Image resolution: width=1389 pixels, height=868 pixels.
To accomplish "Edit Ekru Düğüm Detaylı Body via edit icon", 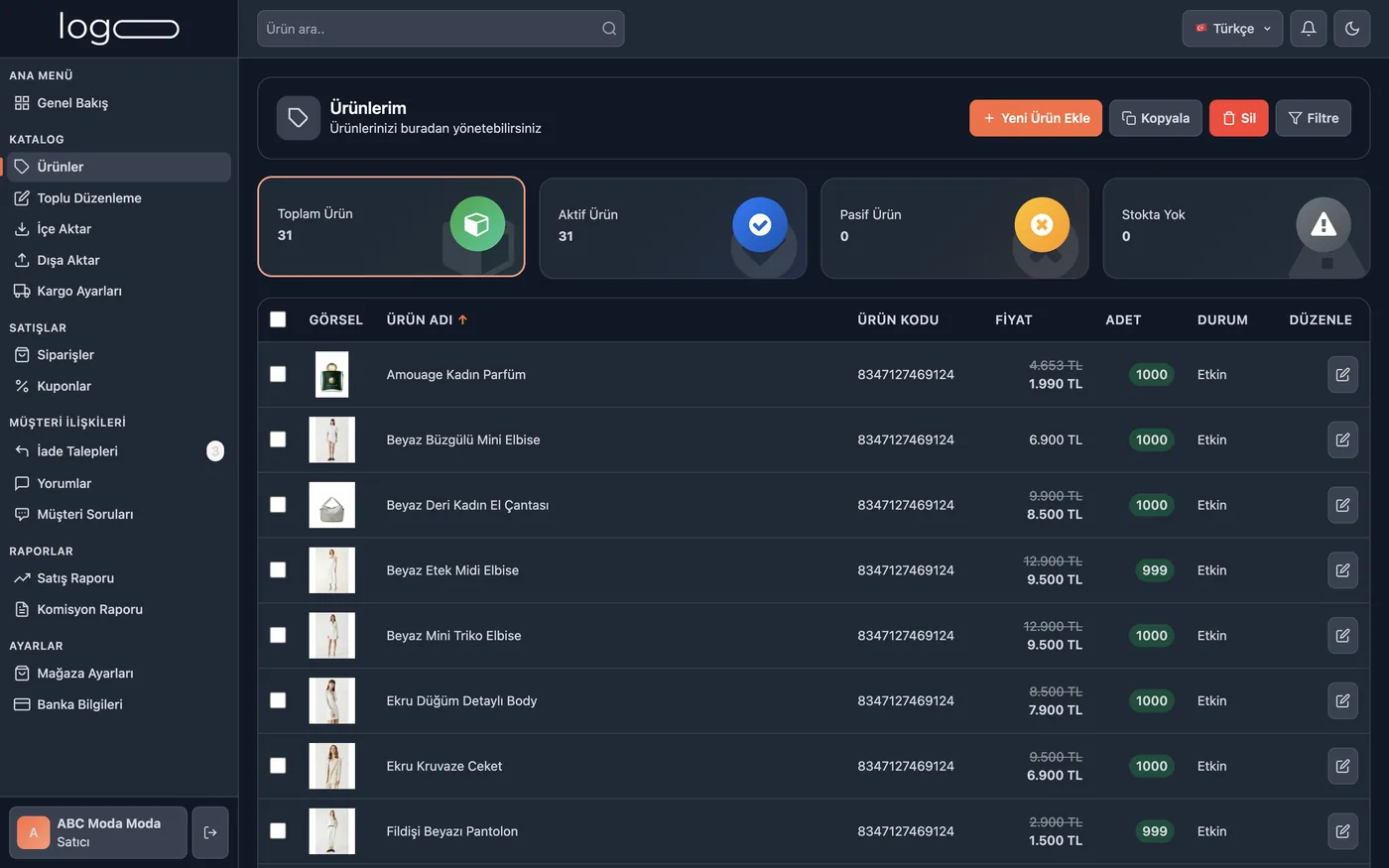I will coord(1342,700).
